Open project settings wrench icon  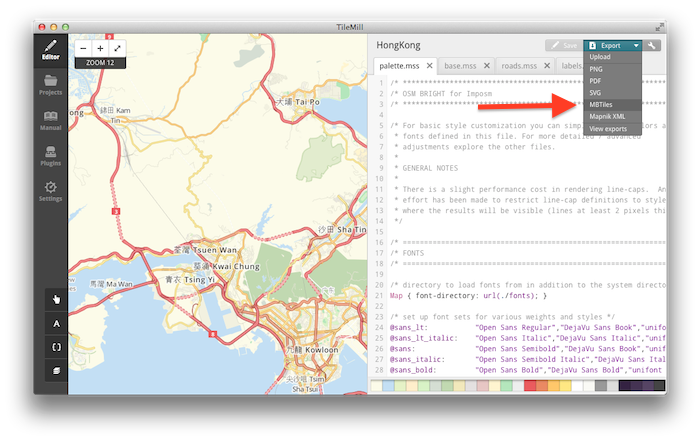point(652,46)
